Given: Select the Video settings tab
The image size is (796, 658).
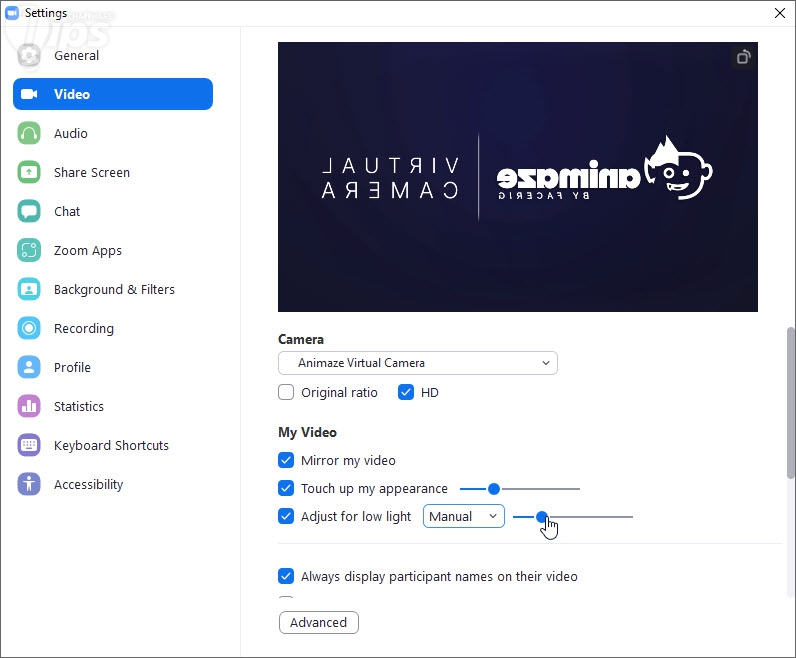Looking at the screenshot, I should [113, 94].
